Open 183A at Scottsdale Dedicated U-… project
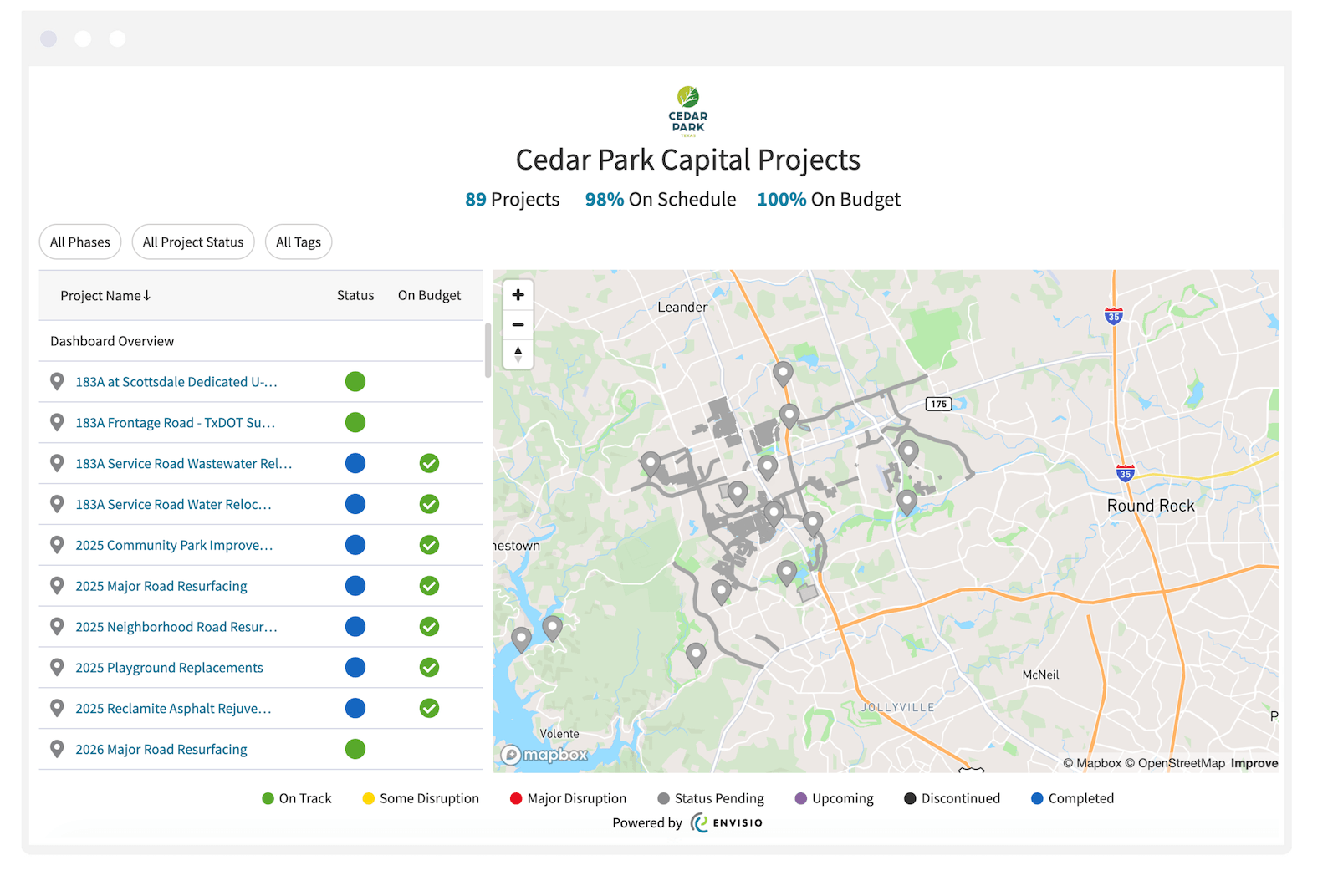Screen dimensions: 1338x896 point(176,382)
